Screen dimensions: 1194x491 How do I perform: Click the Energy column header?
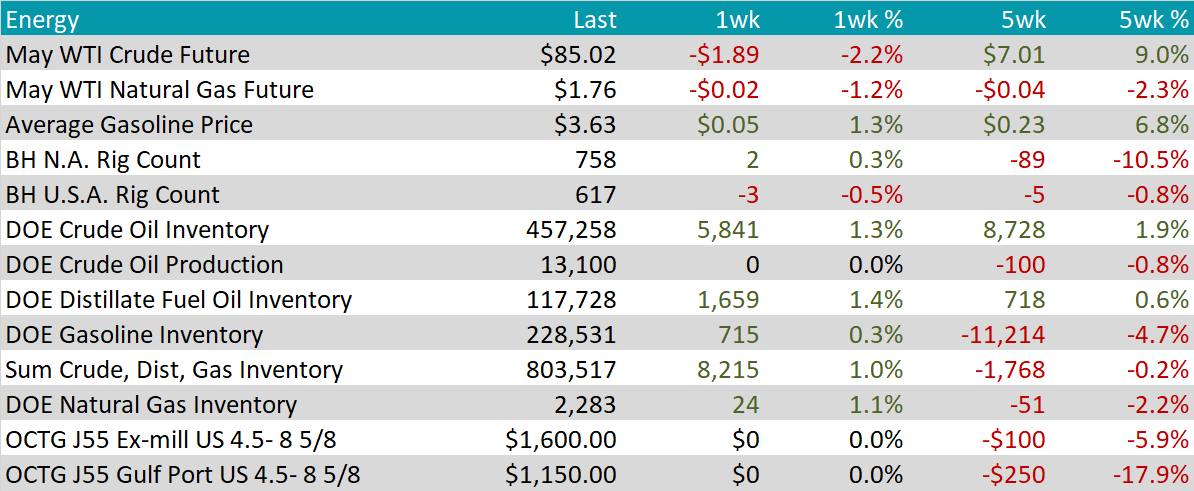42,20
